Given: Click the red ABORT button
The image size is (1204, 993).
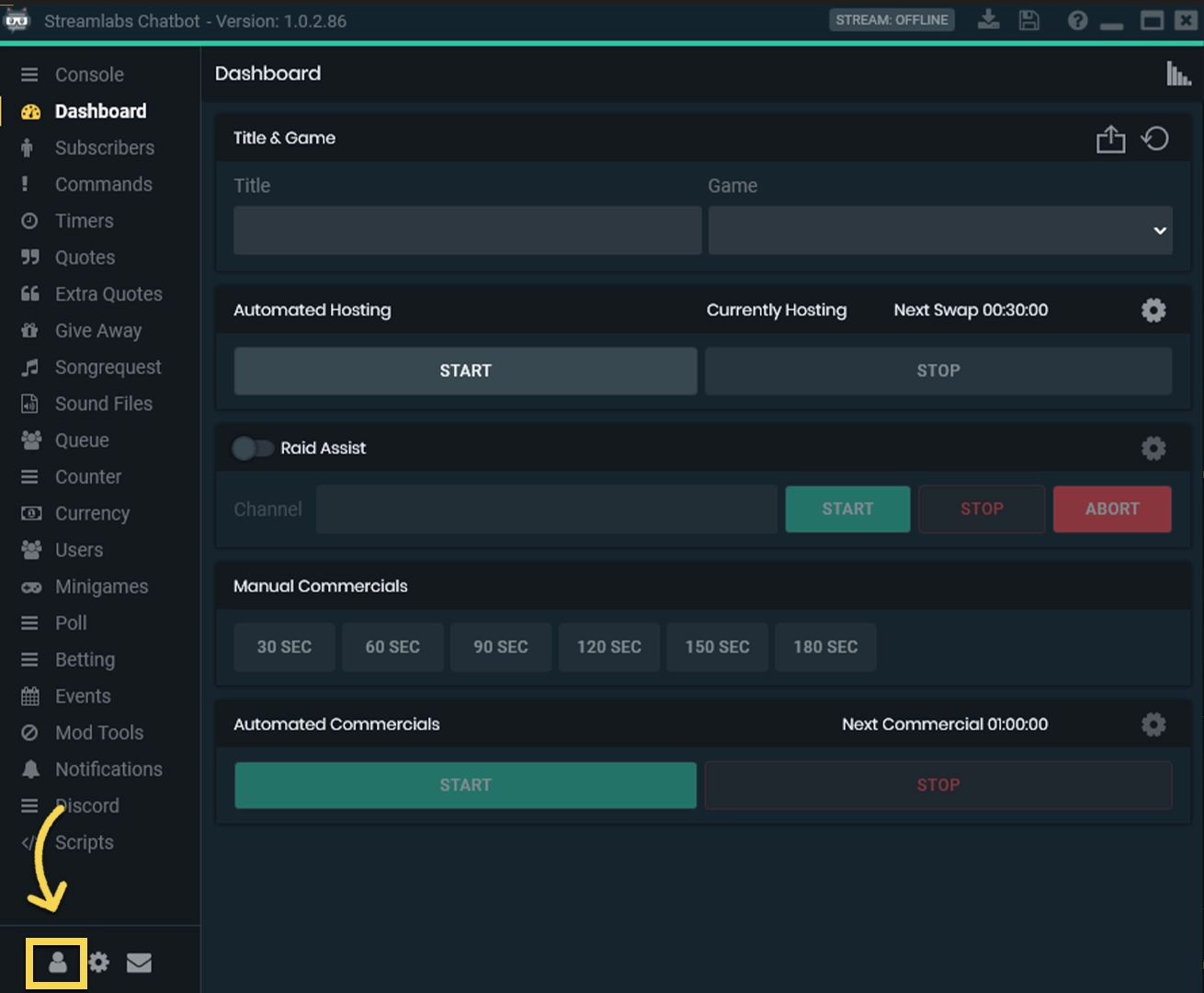Looking at the screenshot, I should (1112, 508).
